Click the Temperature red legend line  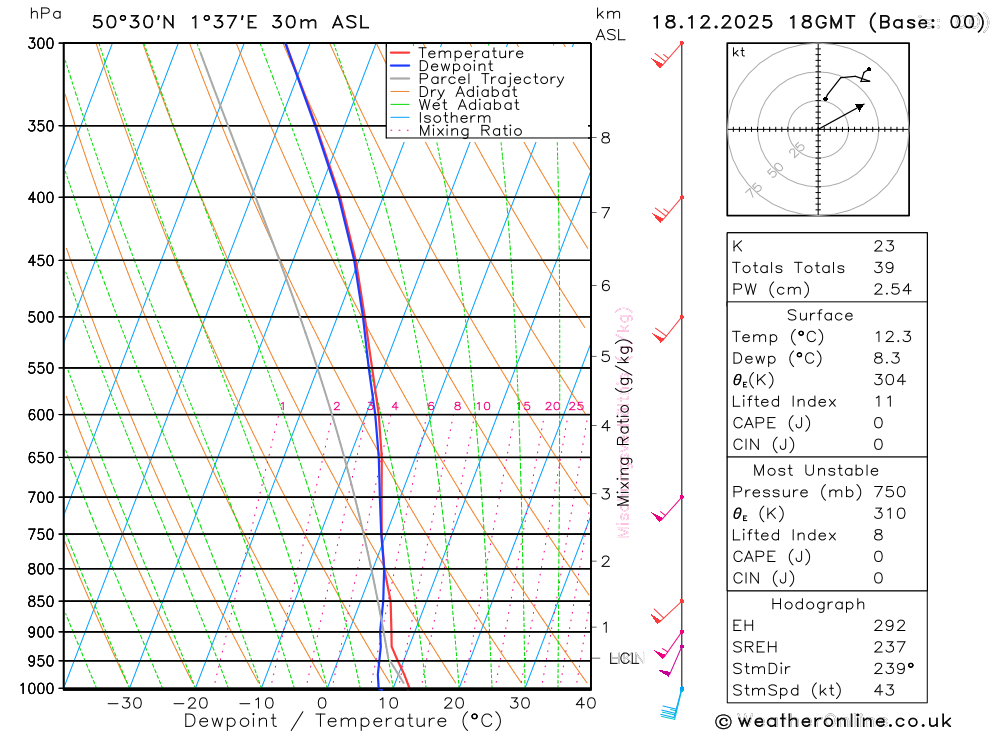pos(400,53)
